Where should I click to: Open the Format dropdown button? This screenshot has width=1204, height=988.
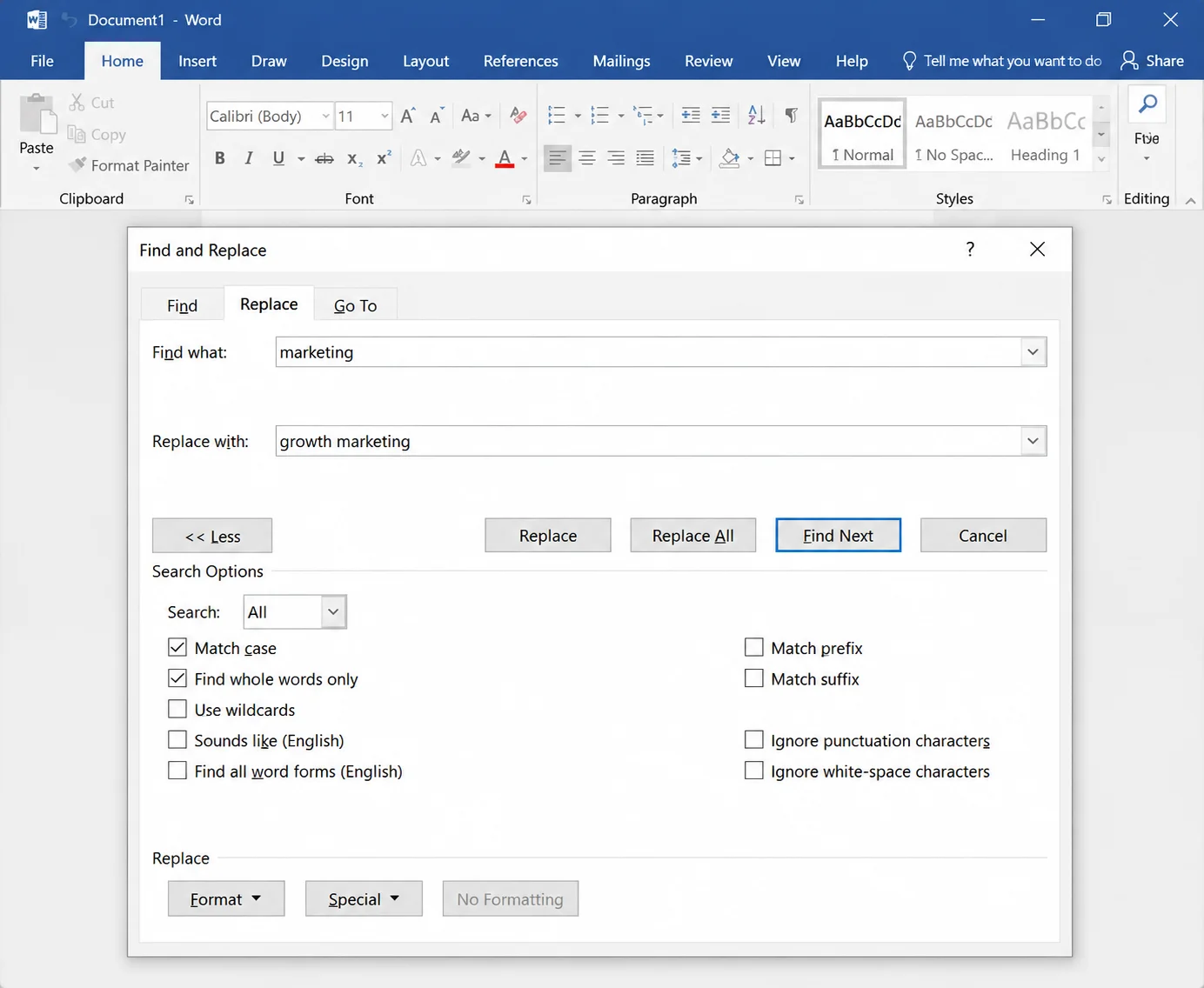(x=226, y=898)
